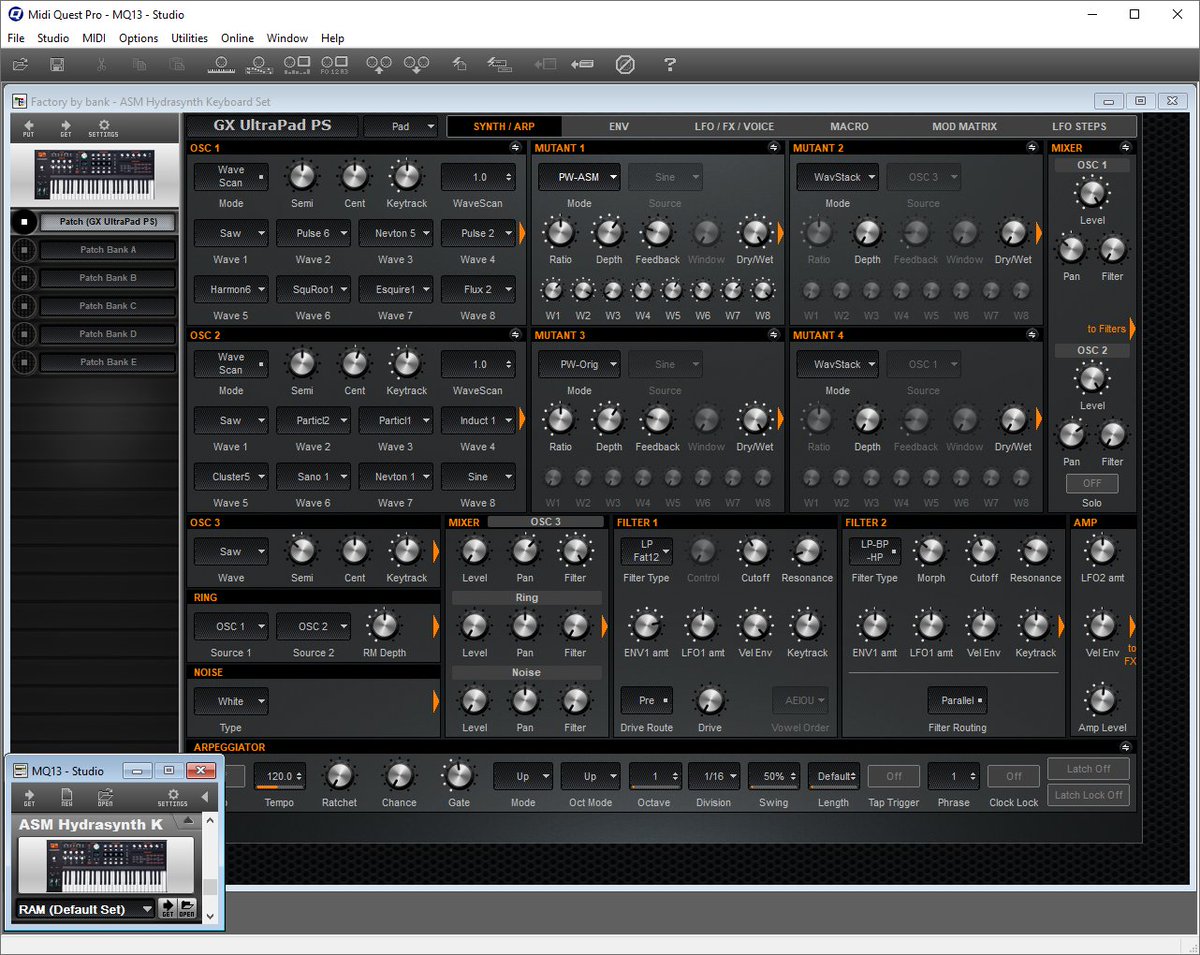Select Patch Bank D in the list
Image resolution: width=1200 pixels, height=955 pixels.
[108, 334]
